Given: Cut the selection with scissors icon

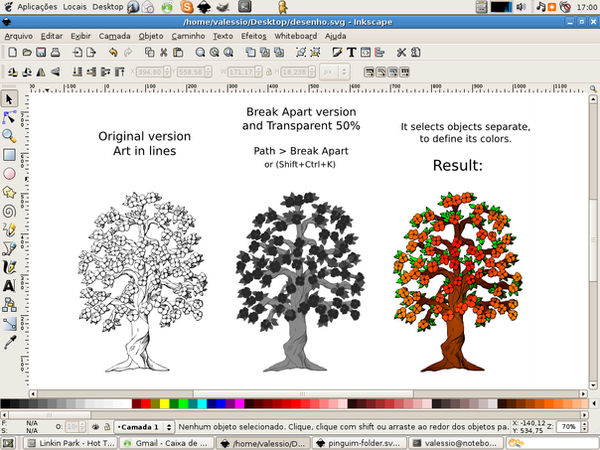Looking at the screenshot, I should point(163,52).
